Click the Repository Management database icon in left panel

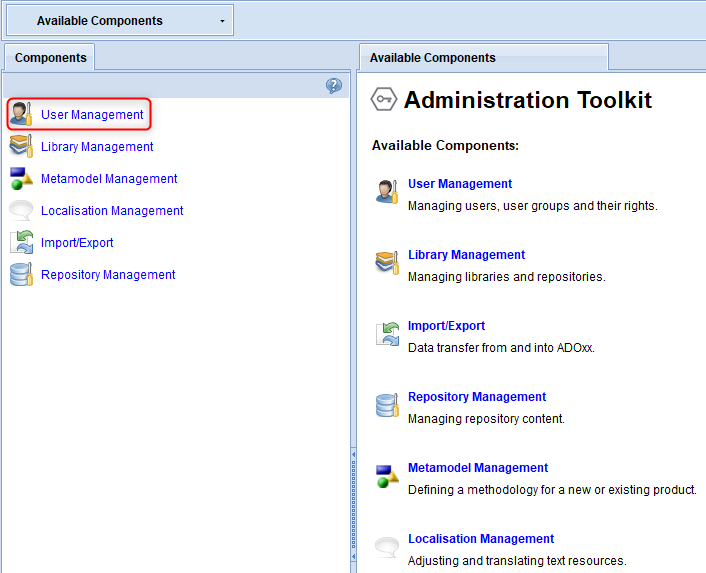(x=21, y=274)
